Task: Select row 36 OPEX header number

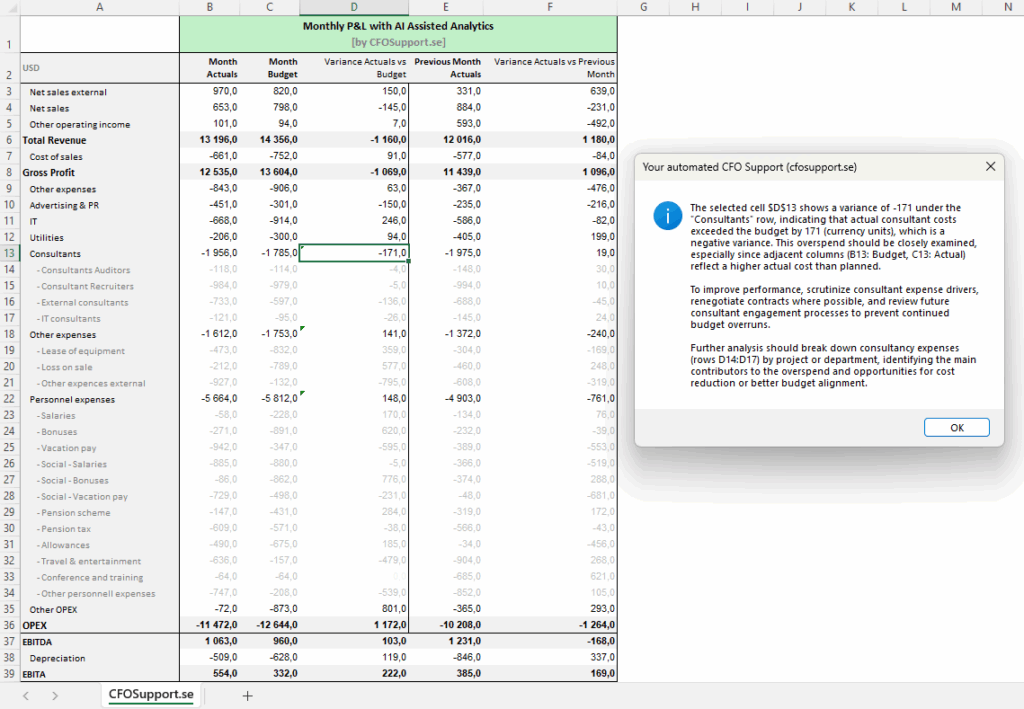Action: tap(8, 625)
